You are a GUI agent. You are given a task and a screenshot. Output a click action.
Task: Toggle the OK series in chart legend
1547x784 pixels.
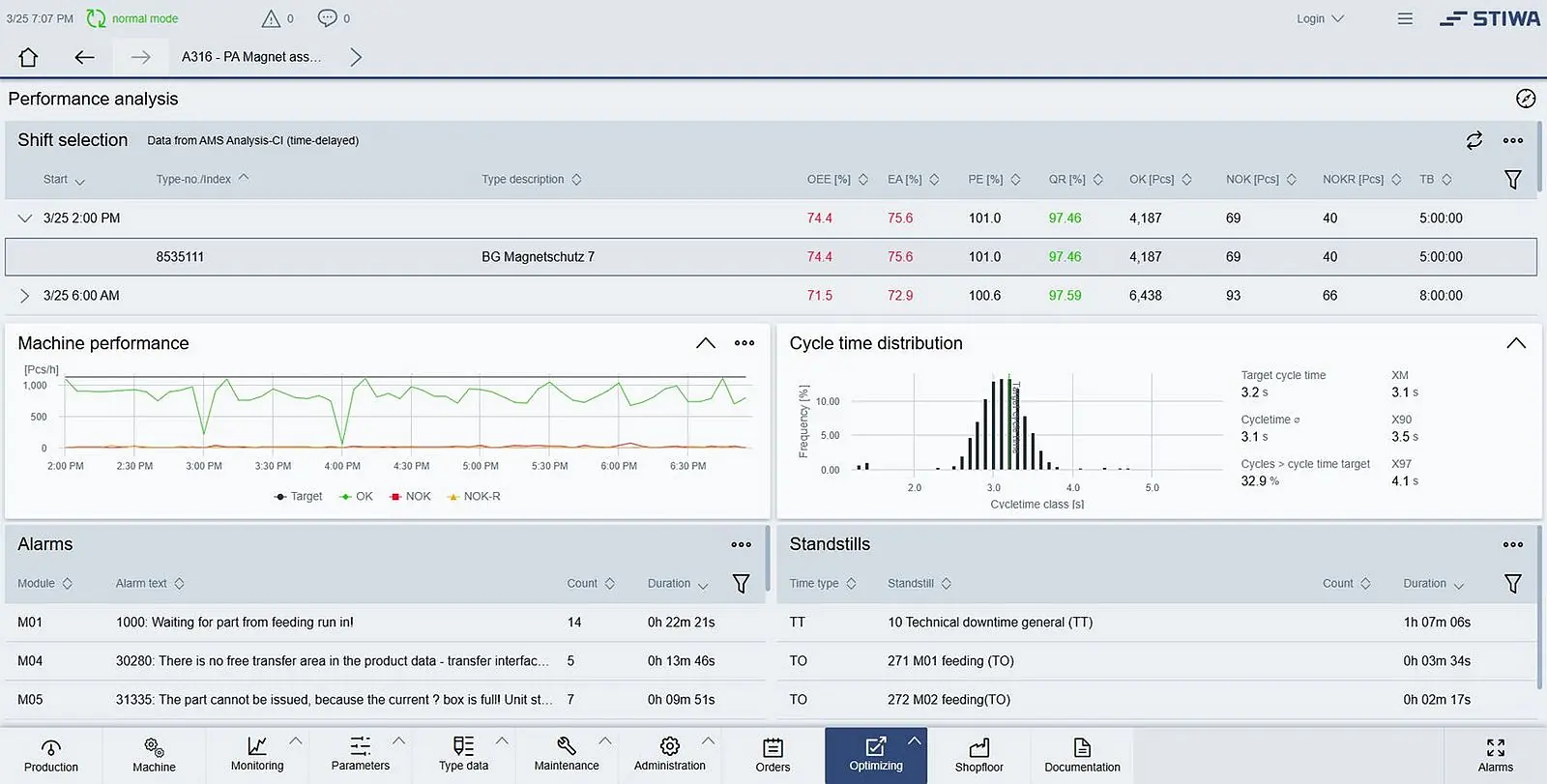(x=356, y=496)
